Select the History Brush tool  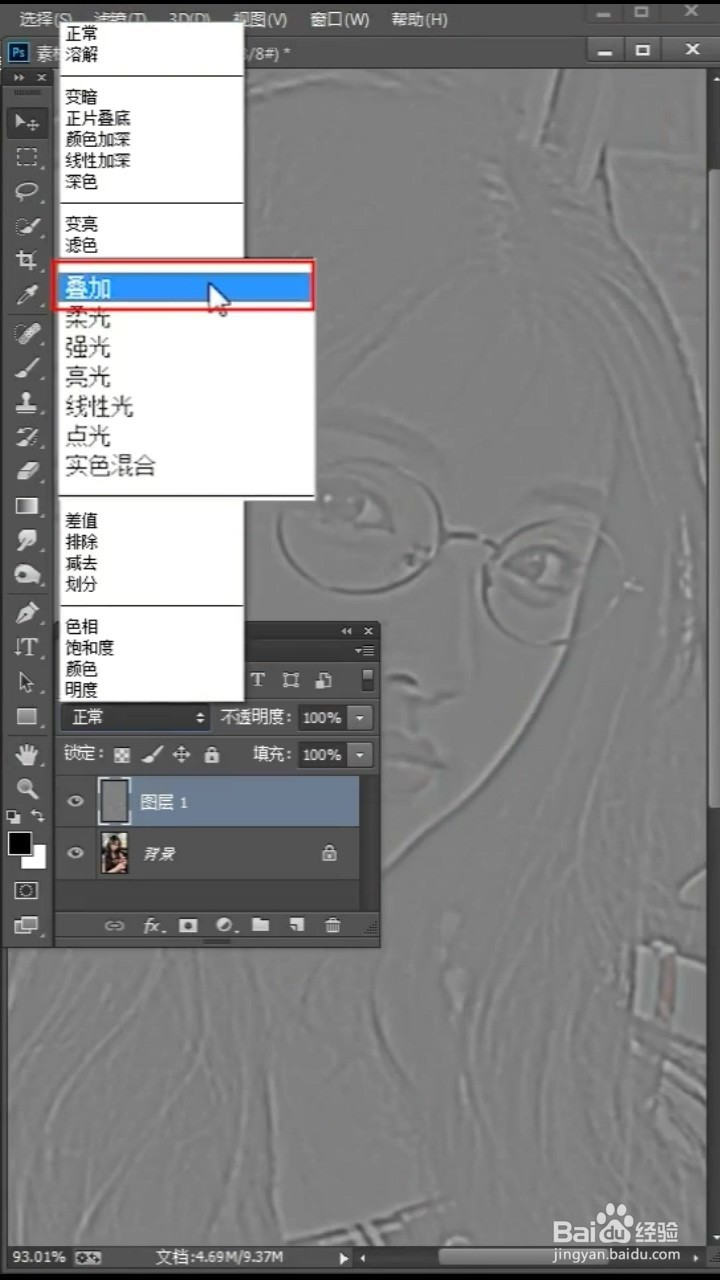click(27, 437)
